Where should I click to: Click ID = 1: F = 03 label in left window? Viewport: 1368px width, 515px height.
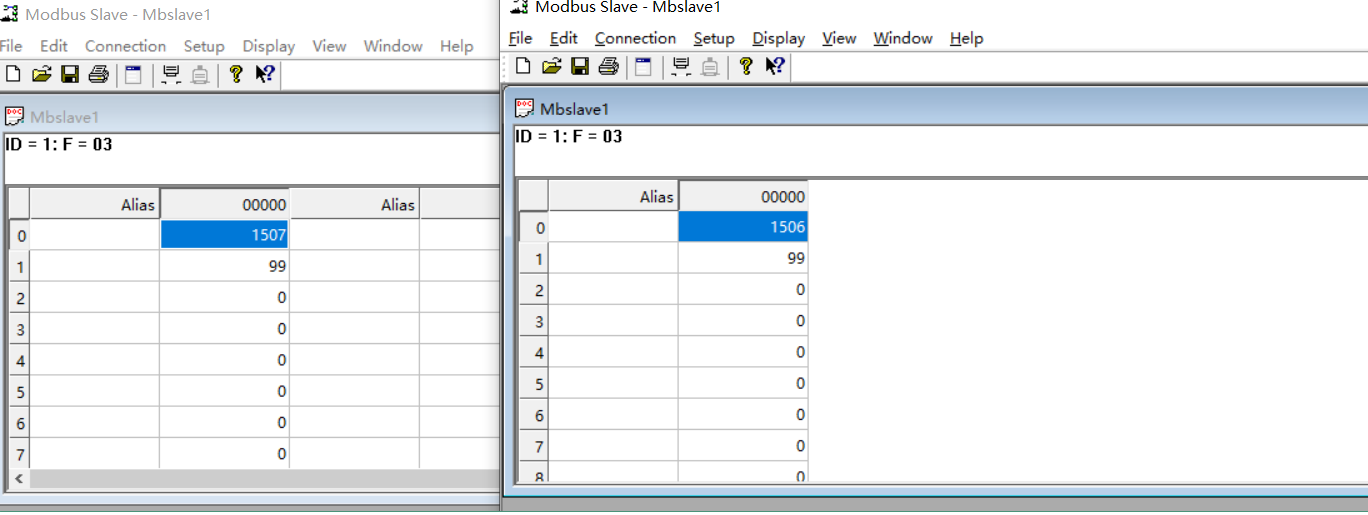pos(58,144)
